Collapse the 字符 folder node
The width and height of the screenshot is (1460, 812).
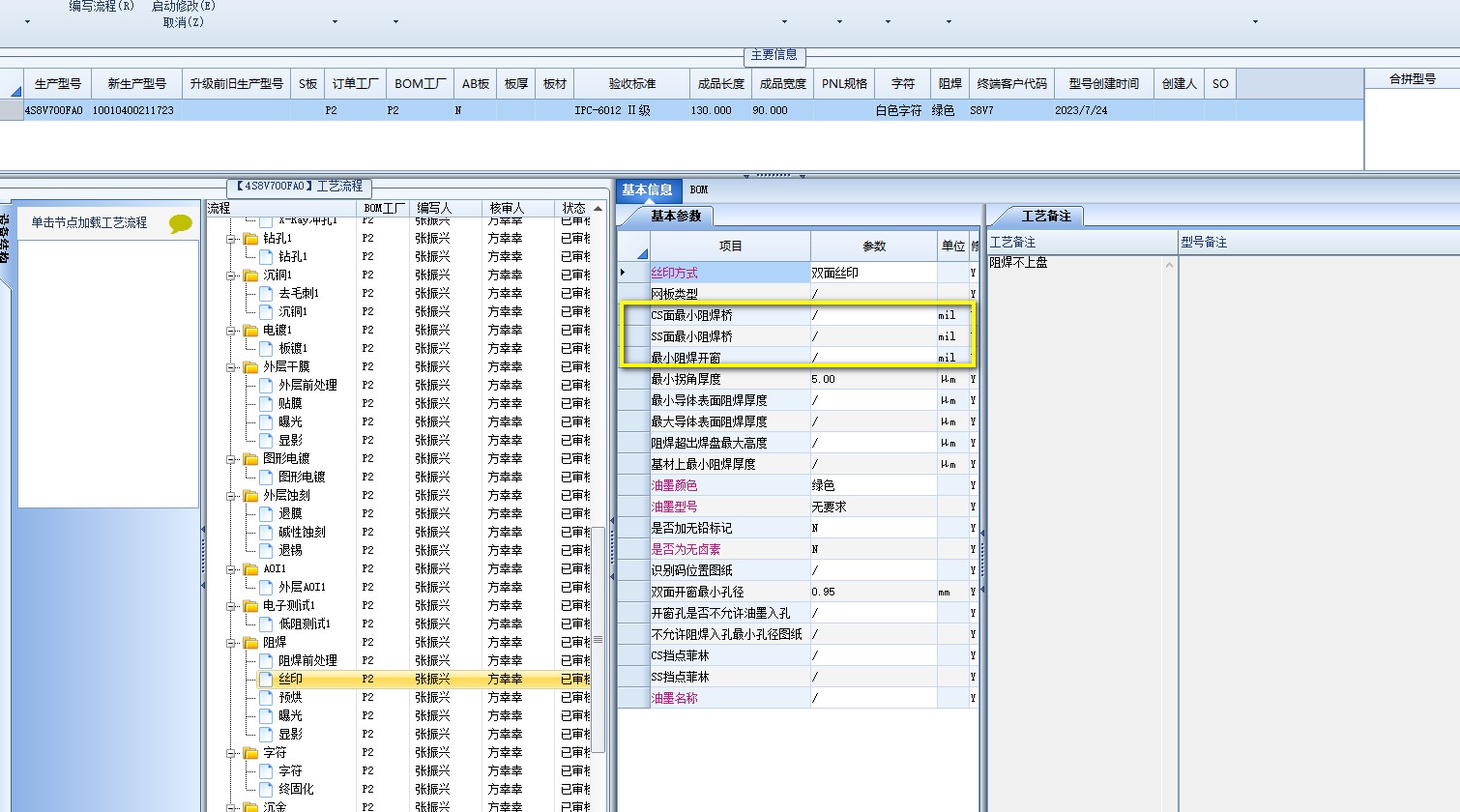click(232, 752)
